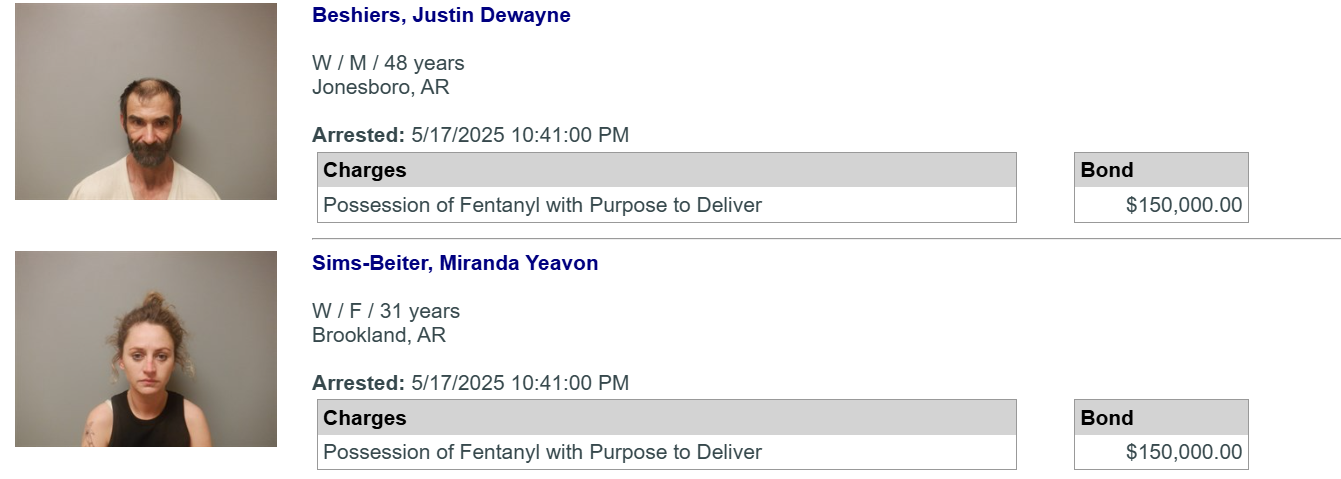Click the name Beshiers, Justin Dewayne

click(x=441, y=15)
